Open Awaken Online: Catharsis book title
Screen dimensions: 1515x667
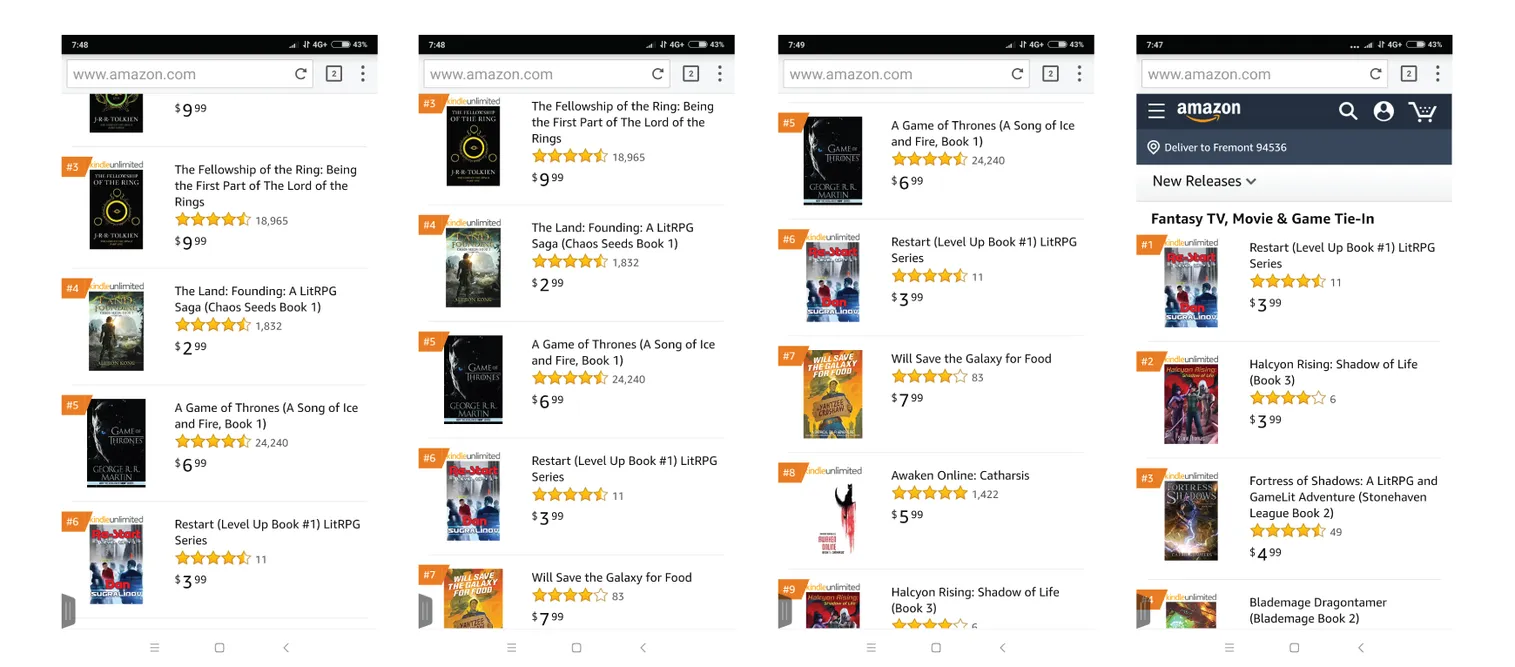(960, 476)
